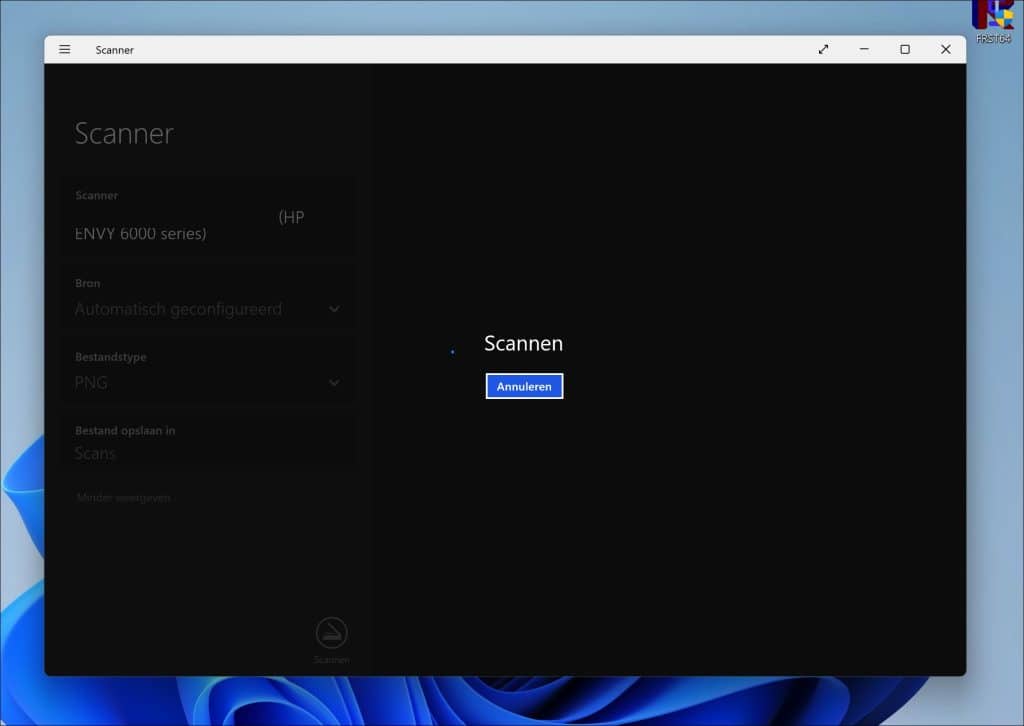Open the FRST64 desktop shortcut
Image resolution: width=1024 pixels, height=726 pixels.
tap(993, 17)
